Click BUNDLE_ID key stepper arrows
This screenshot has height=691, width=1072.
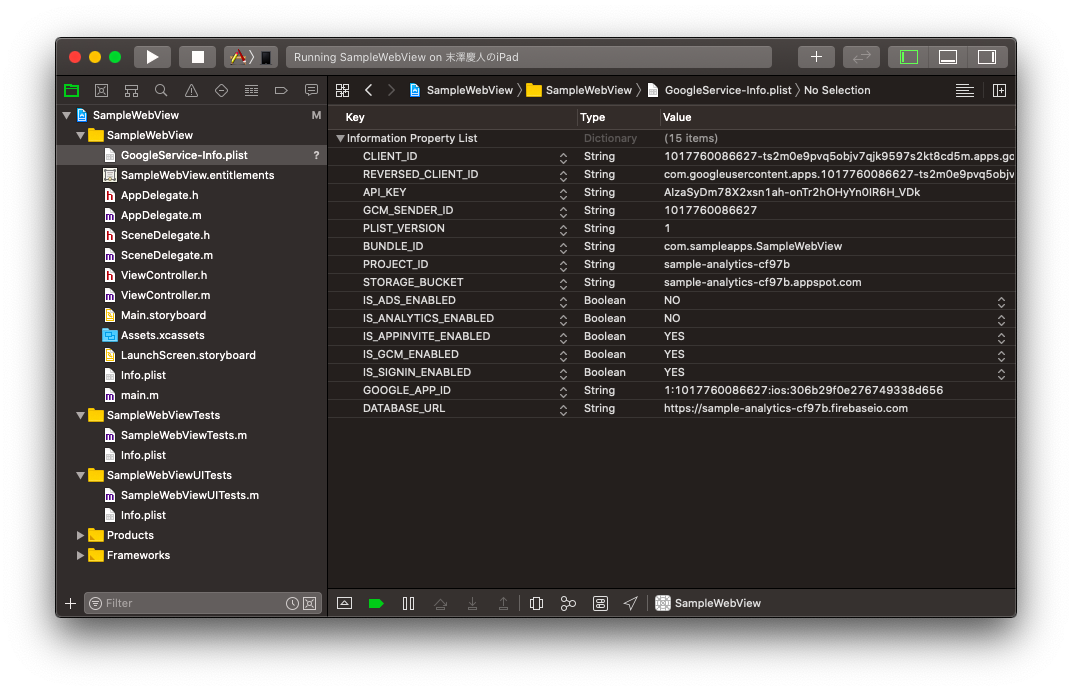coord(563,247)
